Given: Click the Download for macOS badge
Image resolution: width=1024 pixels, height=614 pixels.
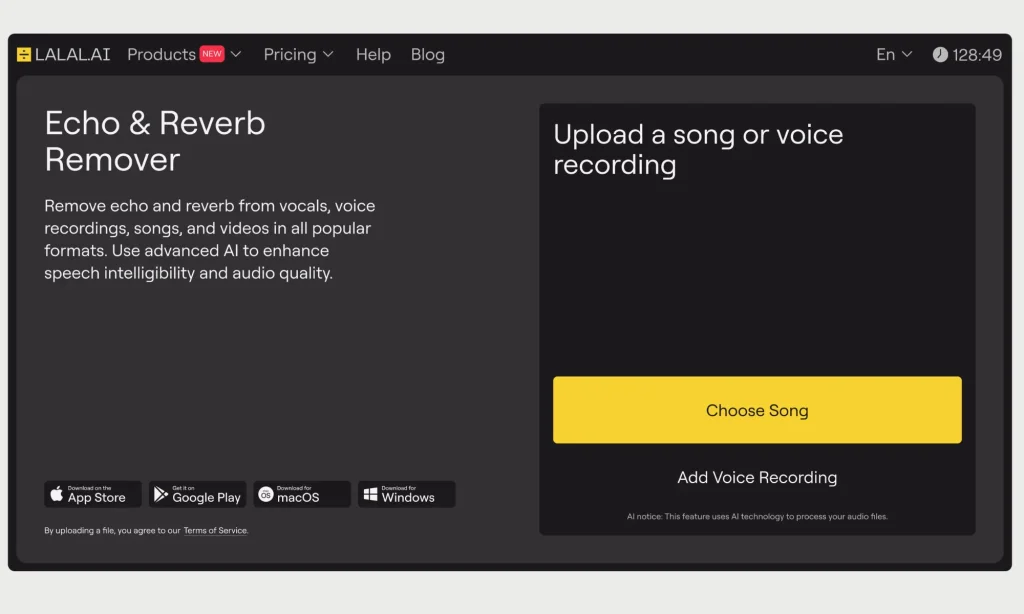Looking at the screenshot, I should [302, 494].
